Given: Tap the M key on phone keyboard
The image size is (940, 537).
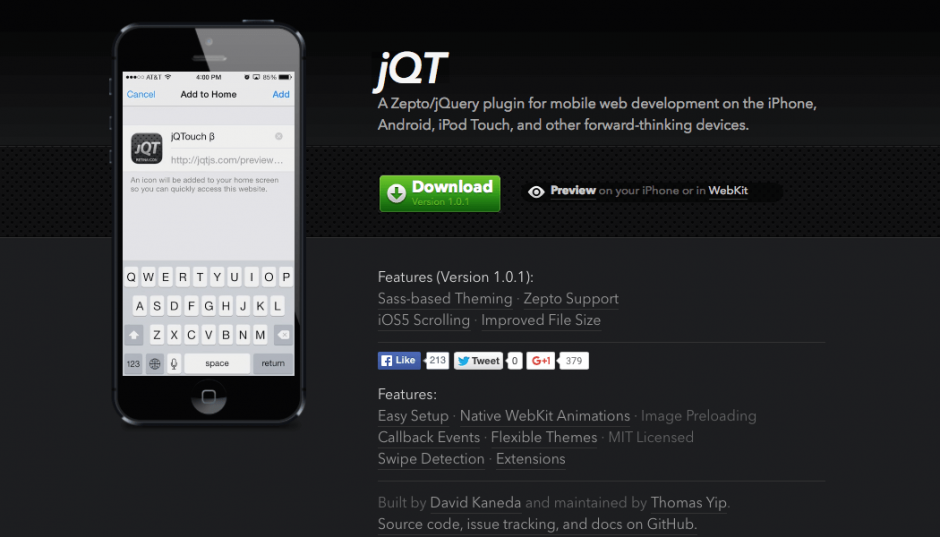Looking at the screenshot, I should point(260,335).
